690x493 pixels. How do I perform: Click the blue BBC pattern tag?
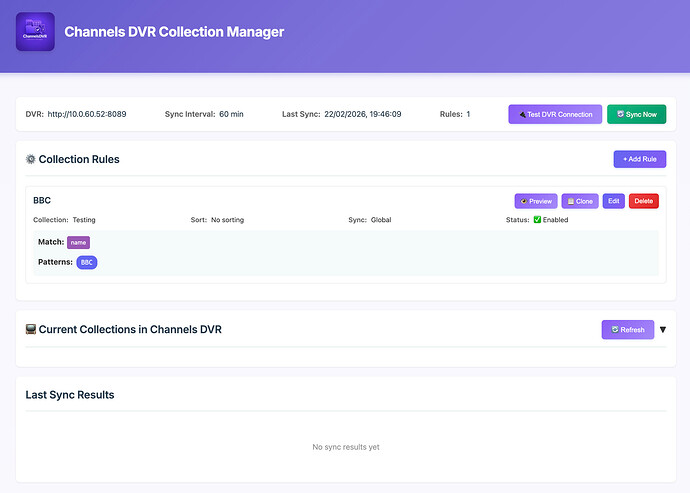tap(87, 262)
